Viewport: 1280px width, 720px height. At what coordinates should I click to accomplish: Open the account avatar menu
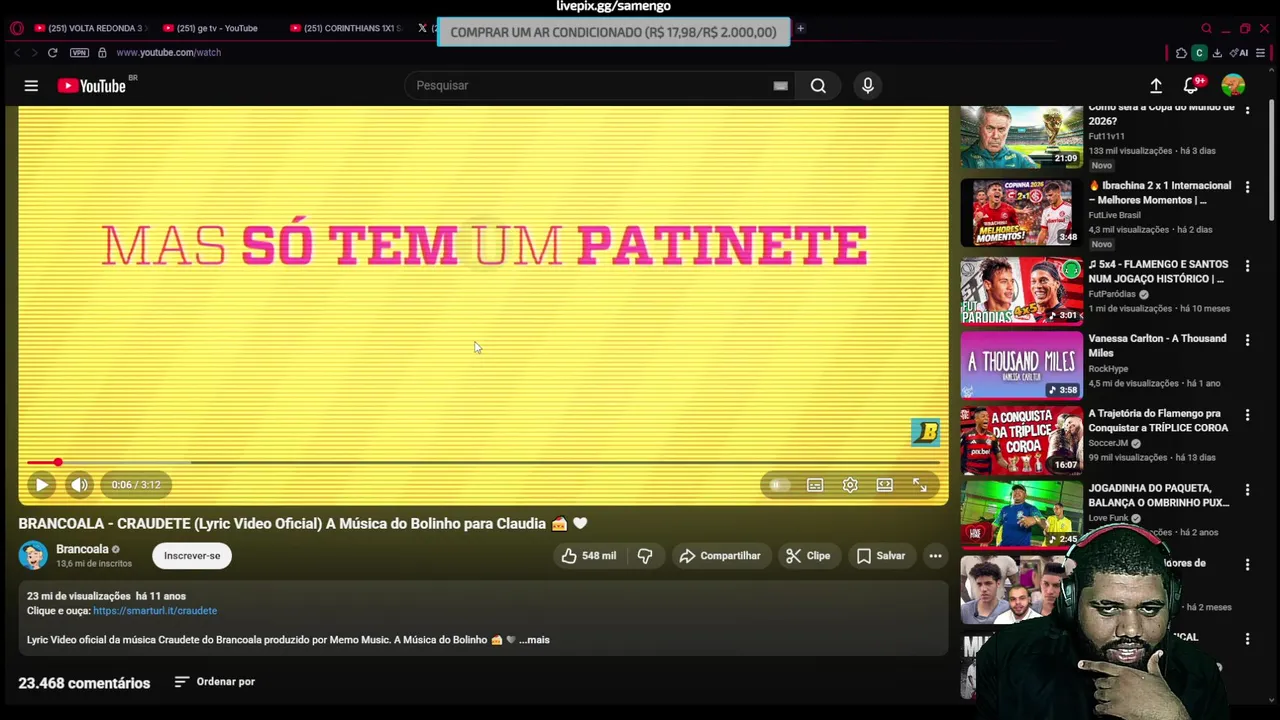[1233, 86]
